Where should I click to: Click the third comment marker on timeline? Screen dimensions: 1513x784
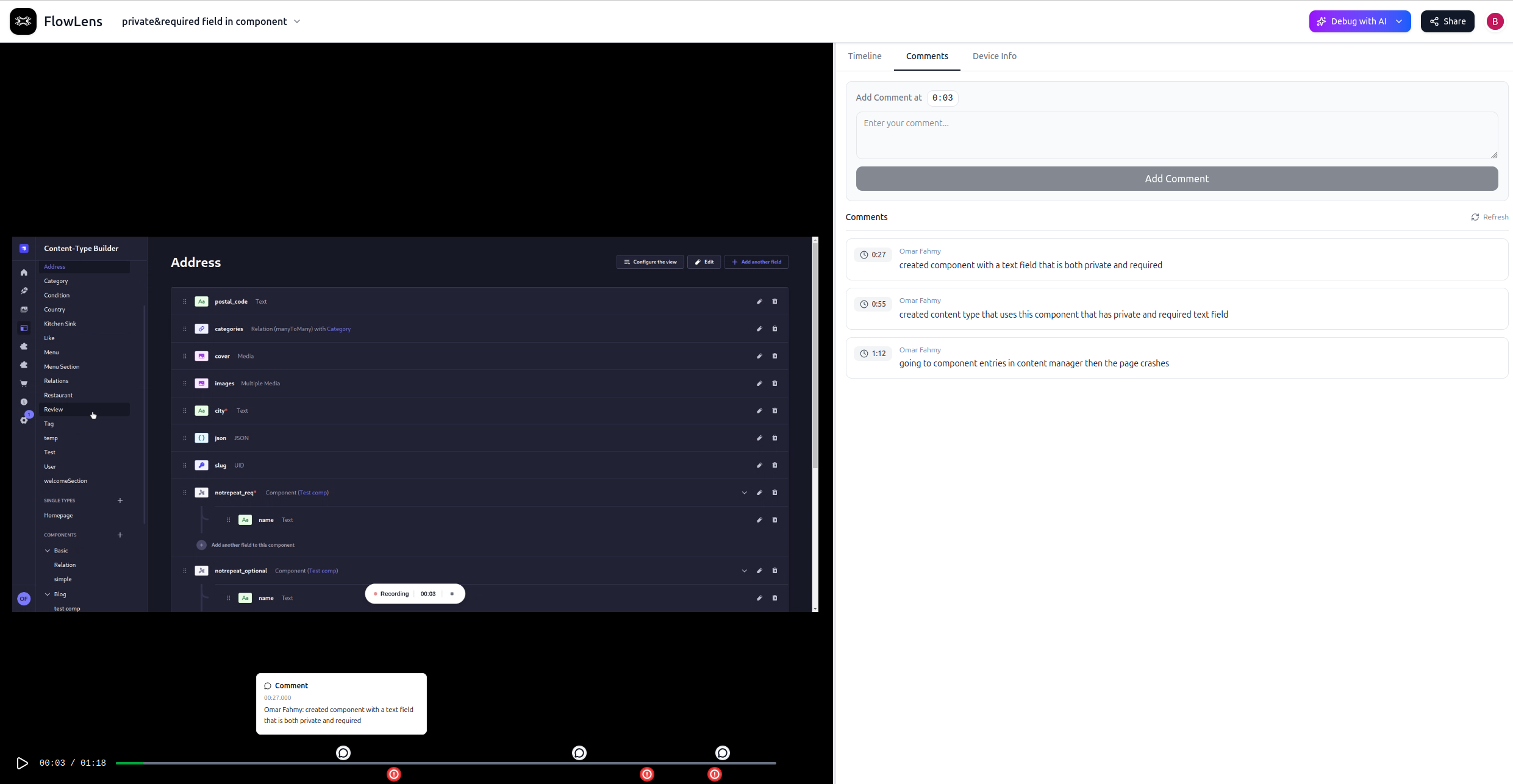click(723, 753)
